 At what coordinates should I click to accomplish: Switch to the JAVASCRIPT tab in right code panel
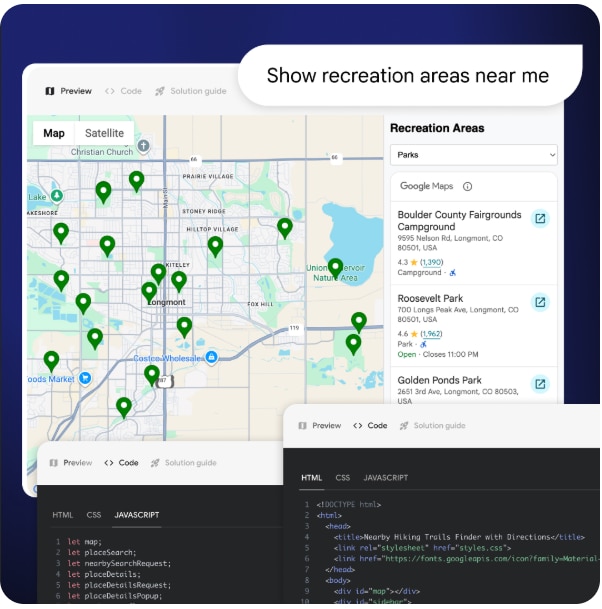coord(384,479)
